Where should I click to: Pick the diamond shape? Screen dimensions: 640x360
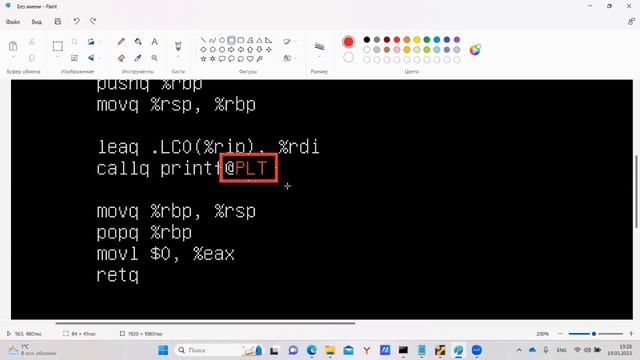203,49
